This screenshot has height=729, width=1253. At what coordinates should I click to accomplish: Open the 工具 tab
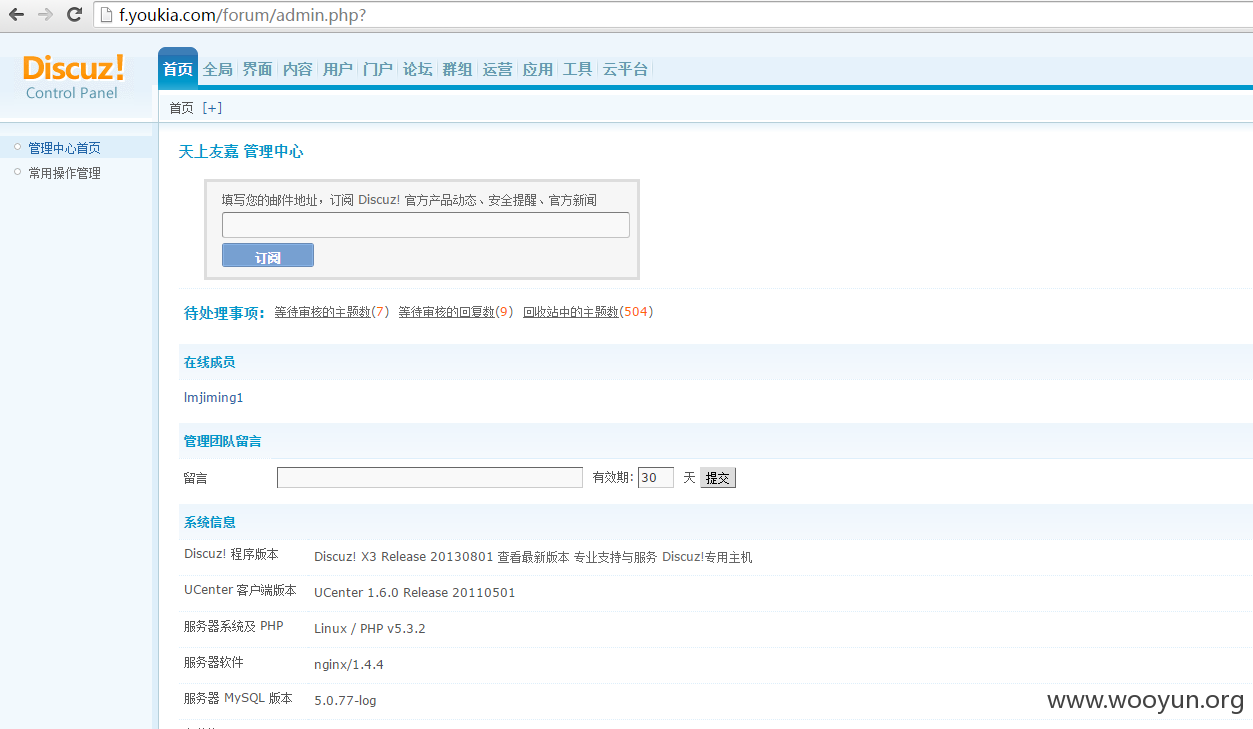[x=577, y=69]
